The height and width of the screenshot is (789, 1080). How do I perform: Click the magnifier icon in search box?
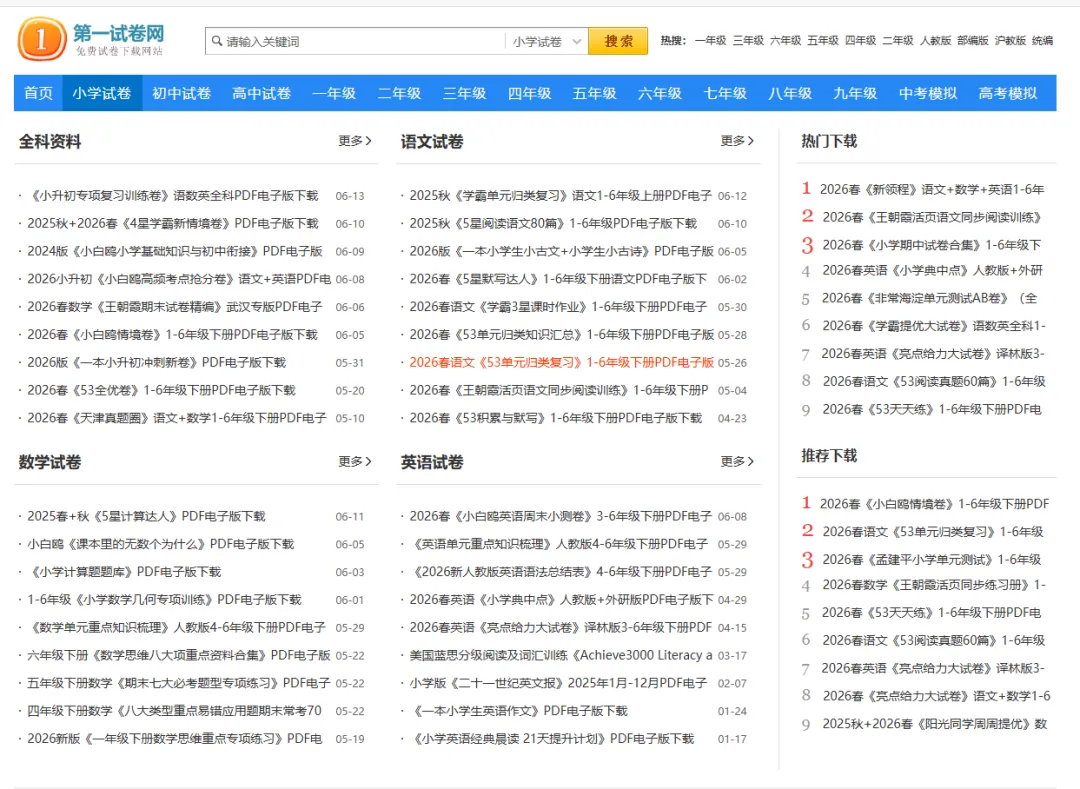[217, 41]
